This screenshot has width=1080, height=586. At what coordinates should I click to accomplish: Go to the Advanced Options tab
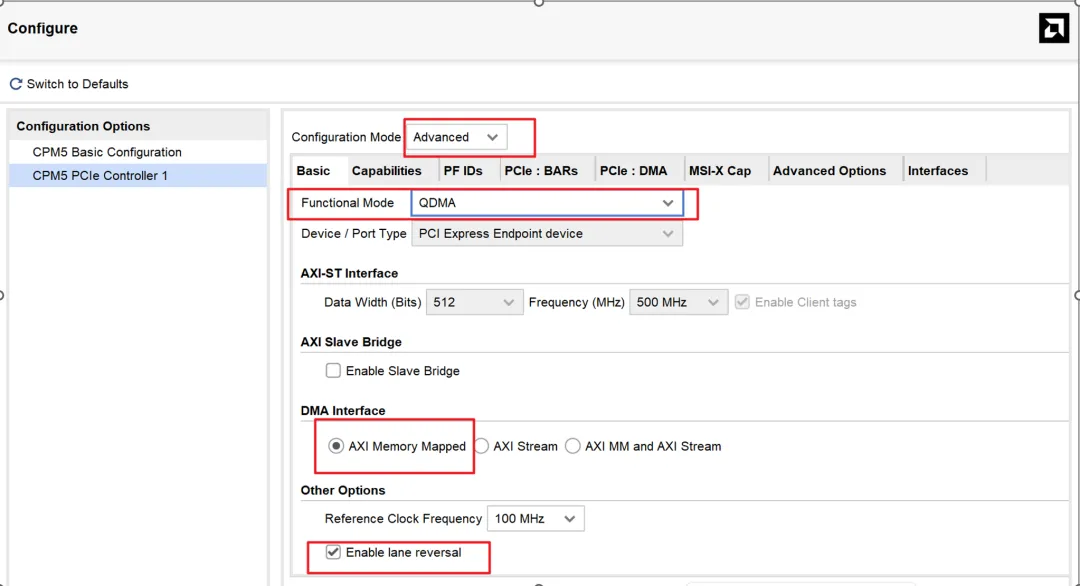tap(829, 171)
